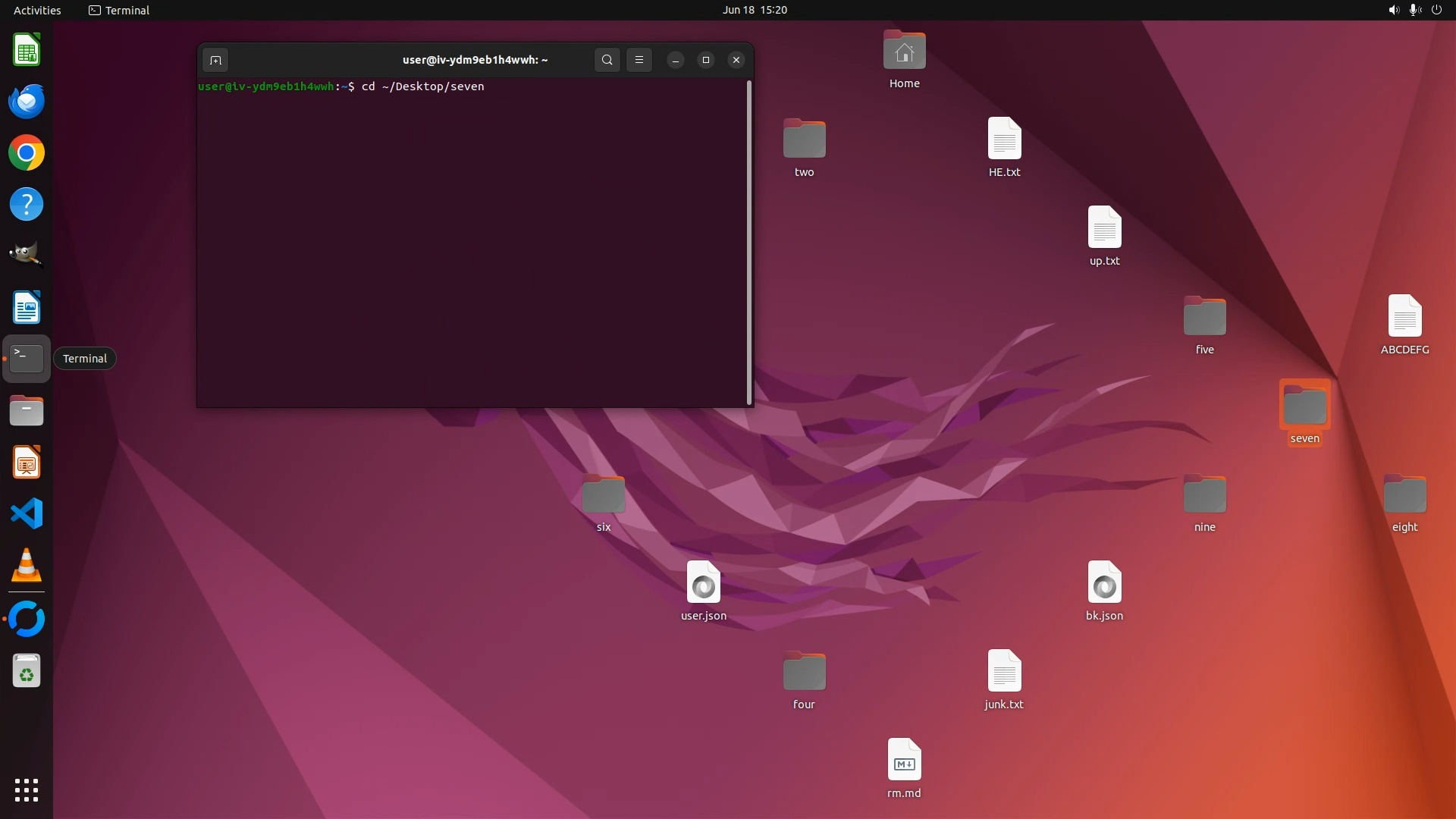
Task: Open system menu via volume icon
Action: pyautogui.click(x=1393, y=10)
